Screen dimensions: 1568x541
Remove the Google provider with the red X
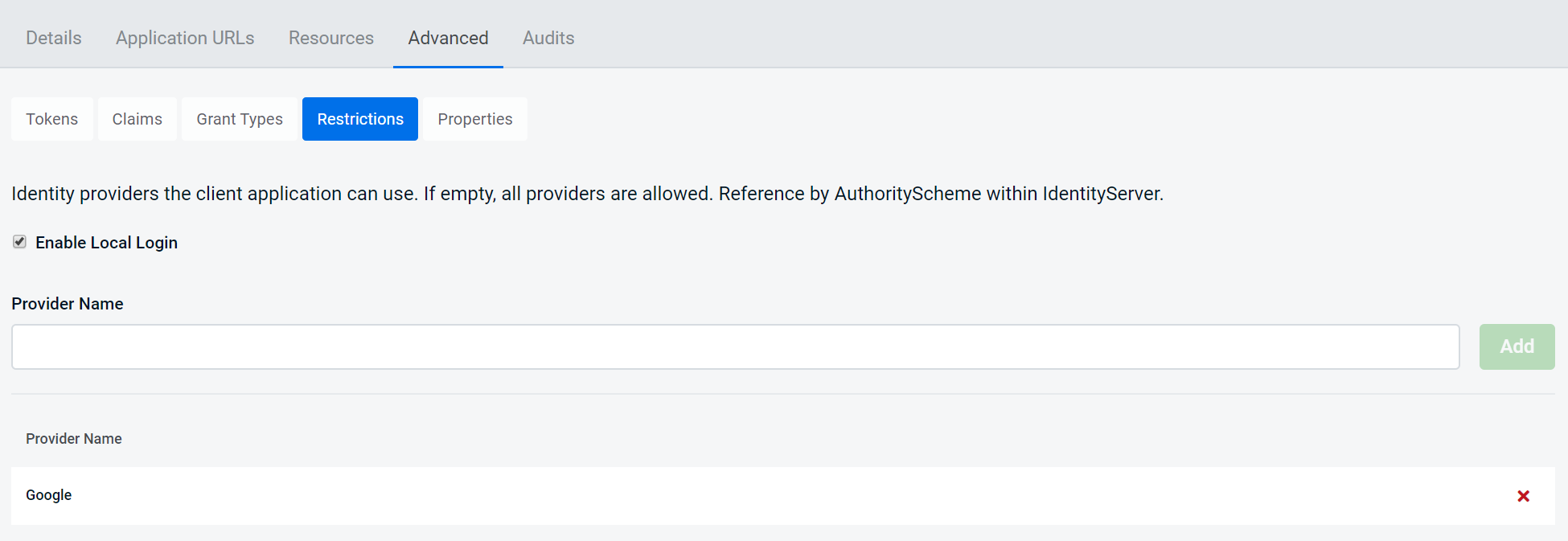tap(1524, 496)
